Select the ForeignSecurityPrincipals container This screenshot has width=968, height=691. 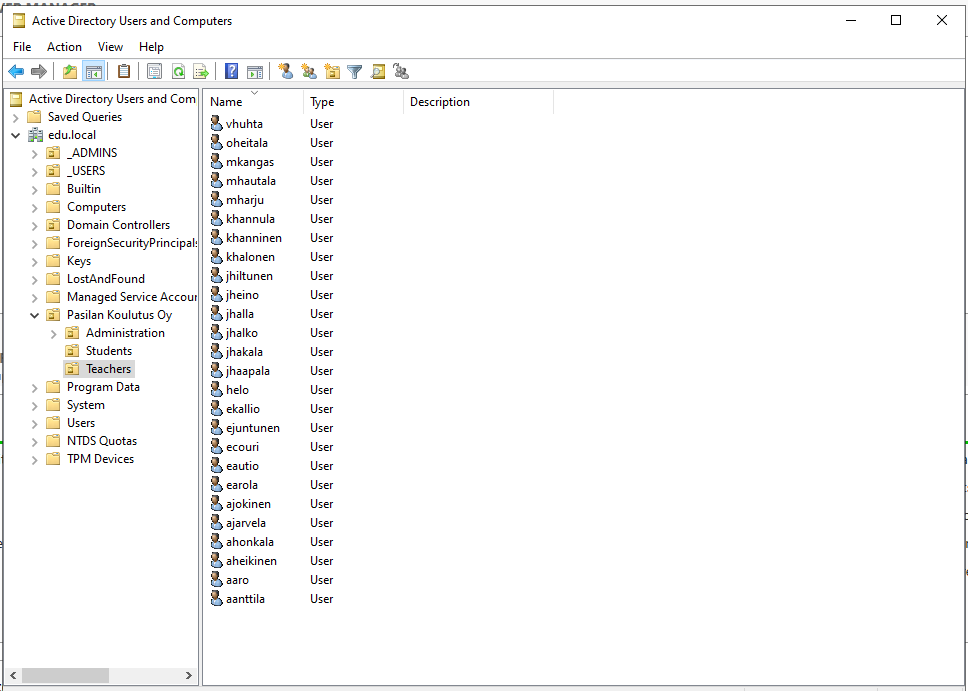131,243
